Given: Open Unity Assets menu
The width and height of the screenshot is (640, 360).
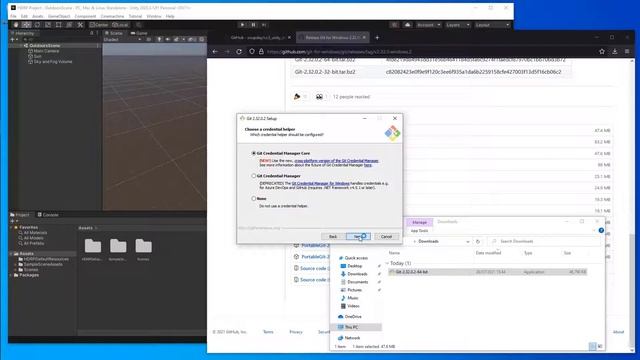Looking at the screenshot, I should (38, 16).
